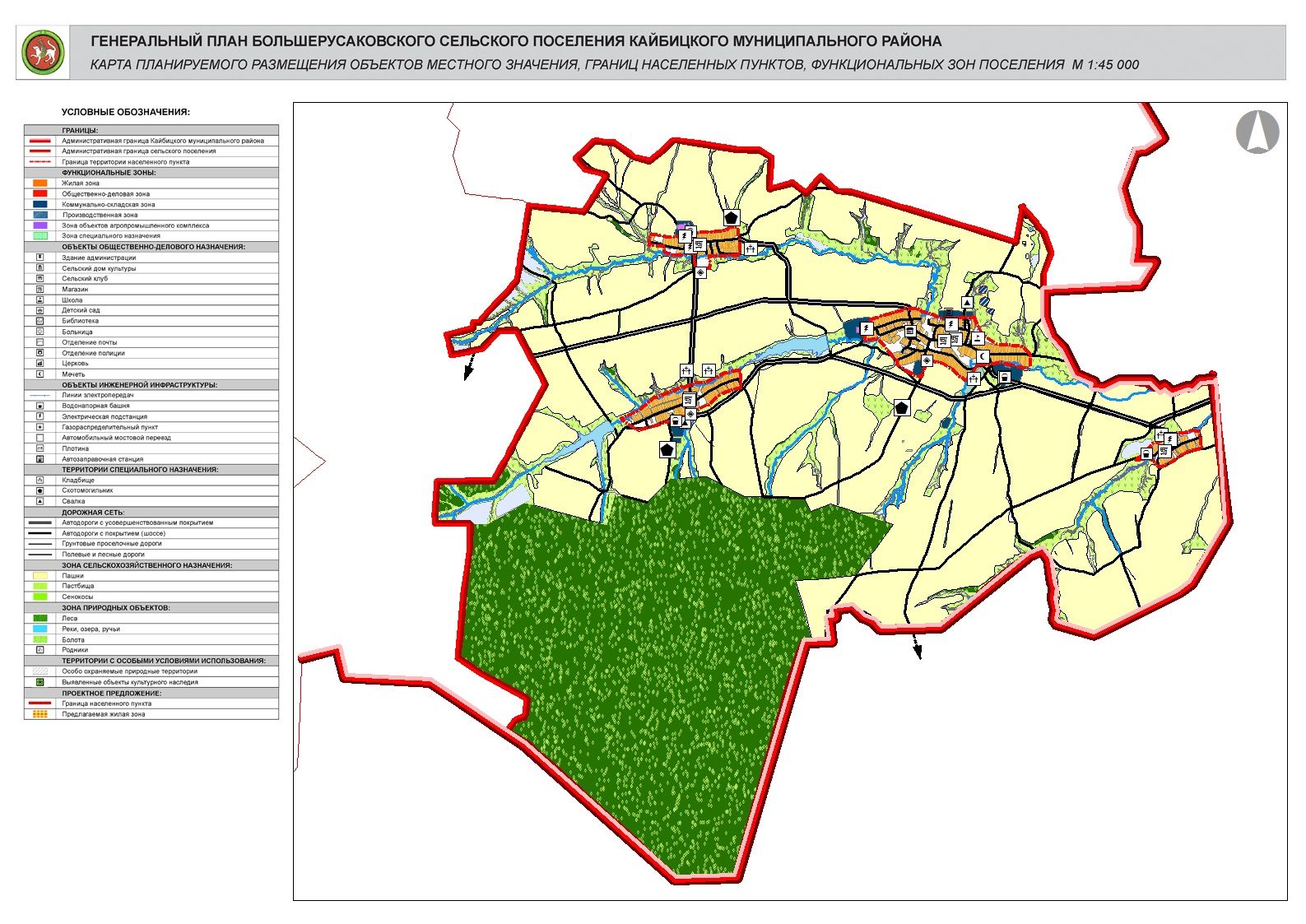Select the pale yellow Пашни swatch

coord(40,576)
